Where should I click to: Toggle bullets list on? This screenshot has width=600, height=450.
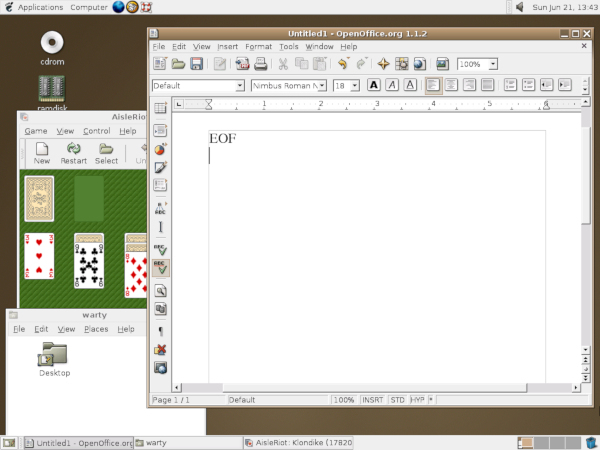[x=528, y=85]
